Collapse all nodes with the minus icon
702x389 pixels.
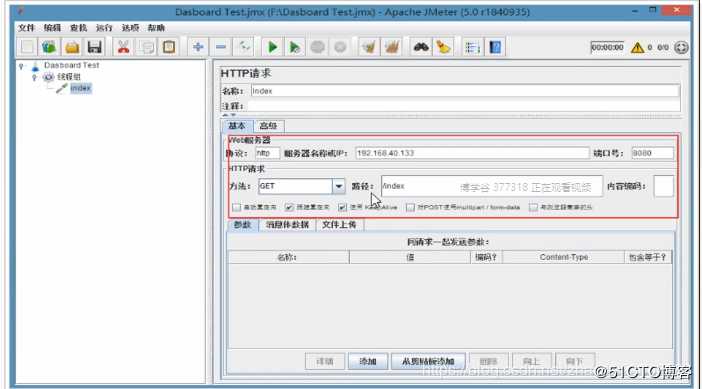pyautogui.click(x=221, y=47)
